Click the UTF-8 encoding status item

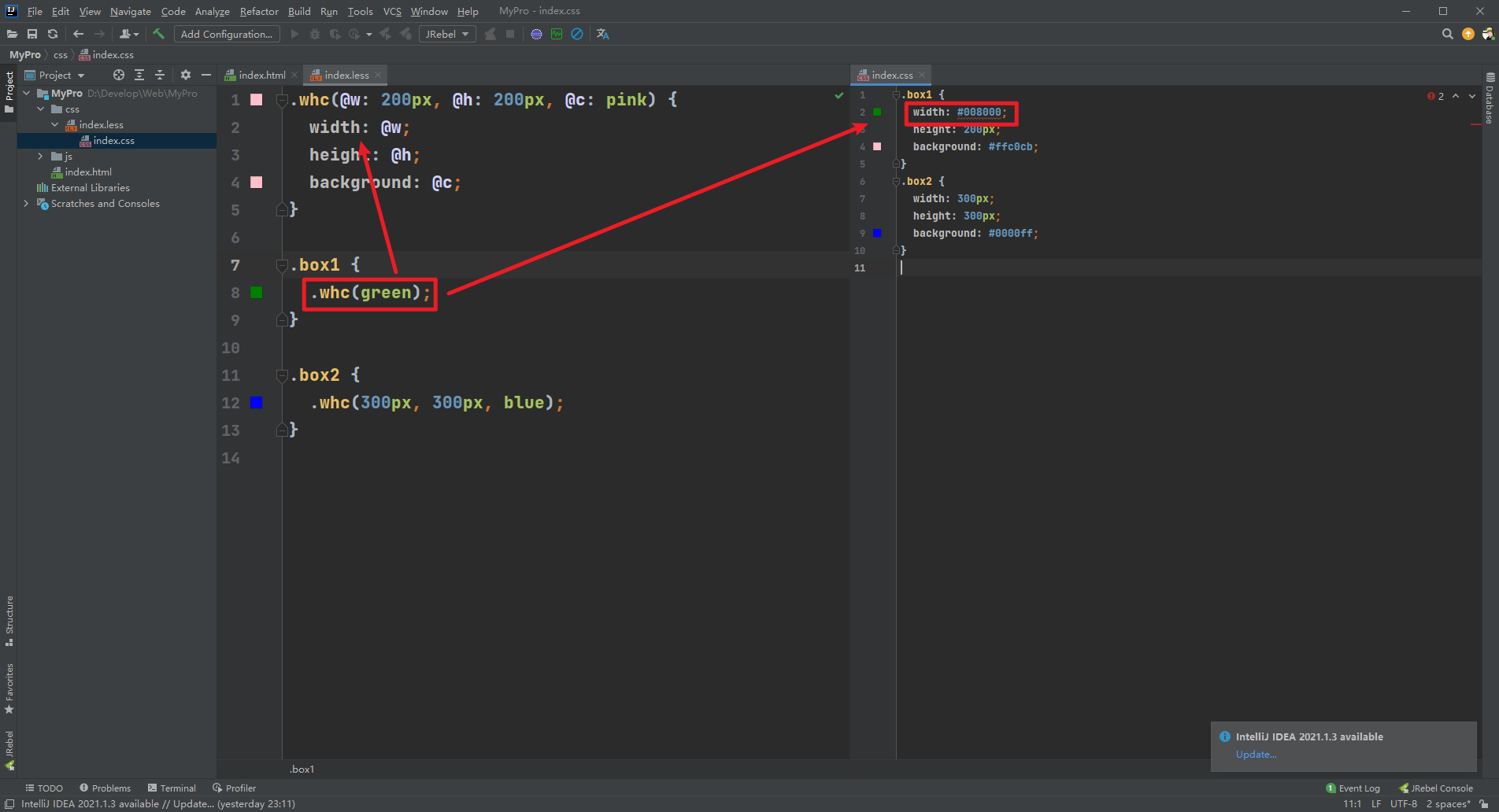point(1403,803)
